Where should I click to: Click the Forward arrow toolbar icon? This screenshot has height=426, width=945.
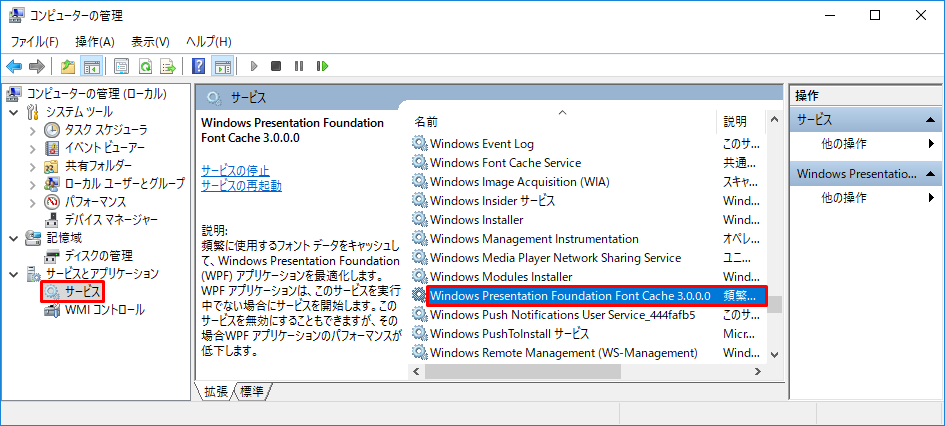pyautogui.click(x=37, y=66)
